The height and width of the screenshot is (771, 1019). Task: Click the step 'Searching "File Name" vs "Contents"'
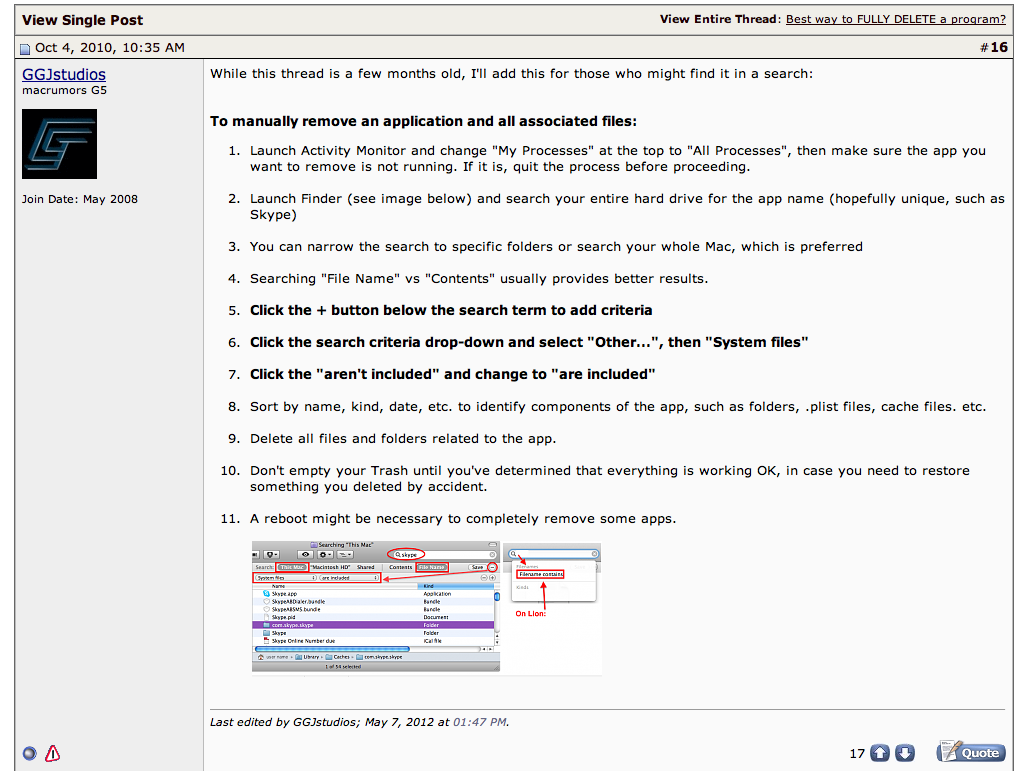coord(479,279)
